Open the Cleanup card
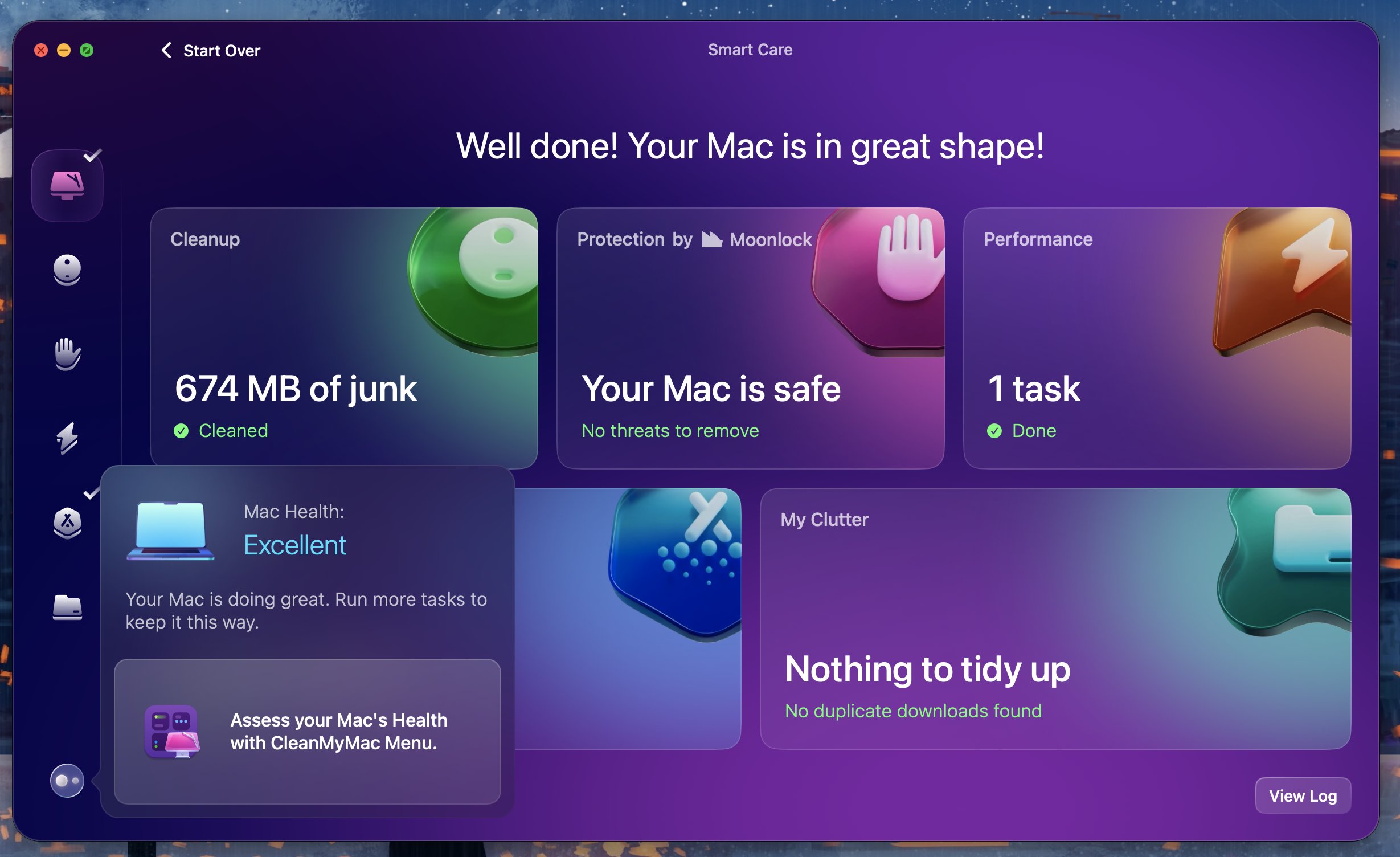The image size is (1400, 857). pos(344,338)
